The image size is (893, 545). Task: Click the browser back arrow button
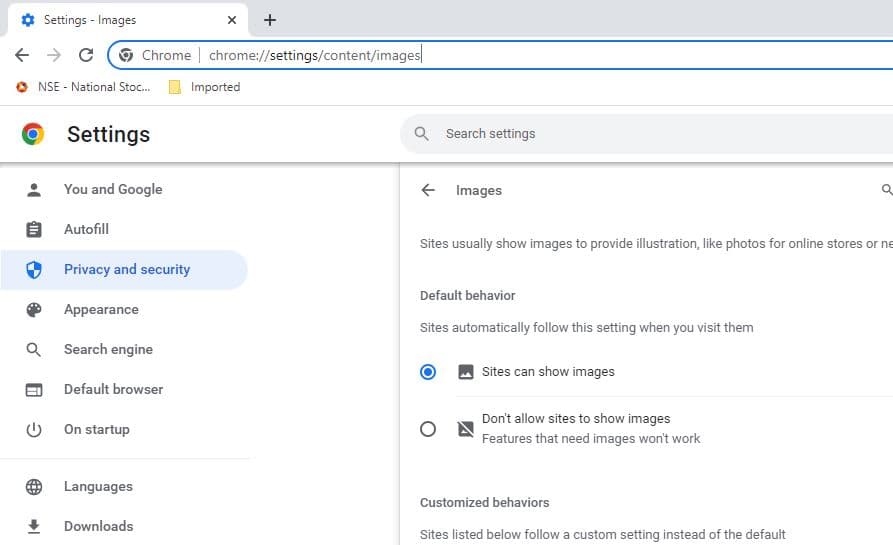click(22, 55)
